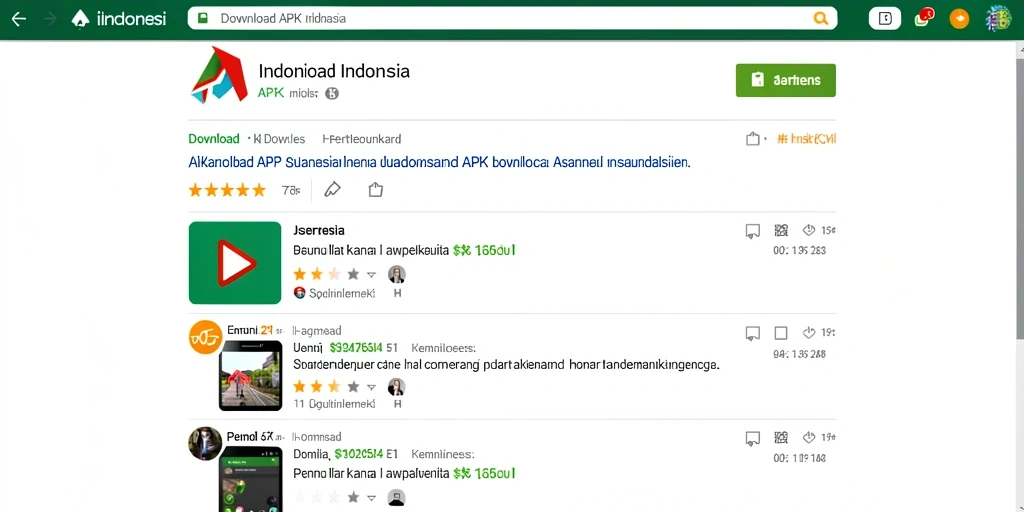This screenshot has width=1024, height=512.
Task: Click the 78s rating count
Action: pos(291,191)
